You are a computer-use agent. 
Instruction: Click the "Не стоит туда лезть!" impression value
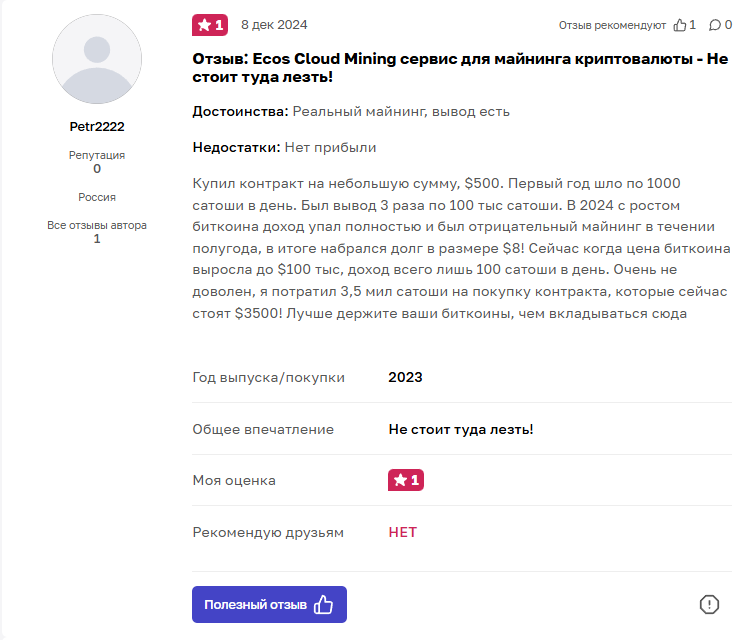461,429
